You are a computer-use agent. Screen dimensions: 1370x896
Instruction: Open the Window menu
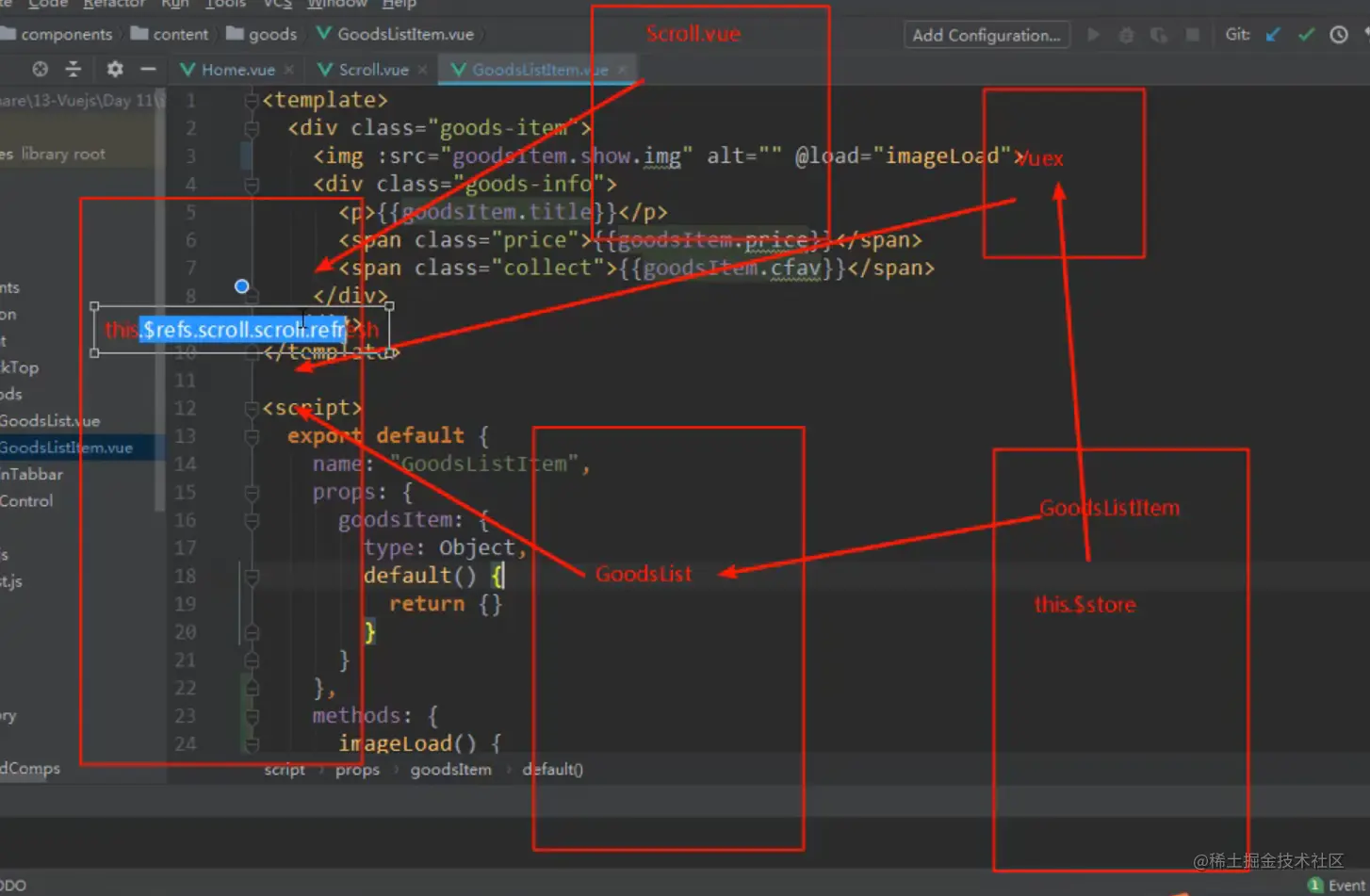pyautogui.click(x=337, y=4)
